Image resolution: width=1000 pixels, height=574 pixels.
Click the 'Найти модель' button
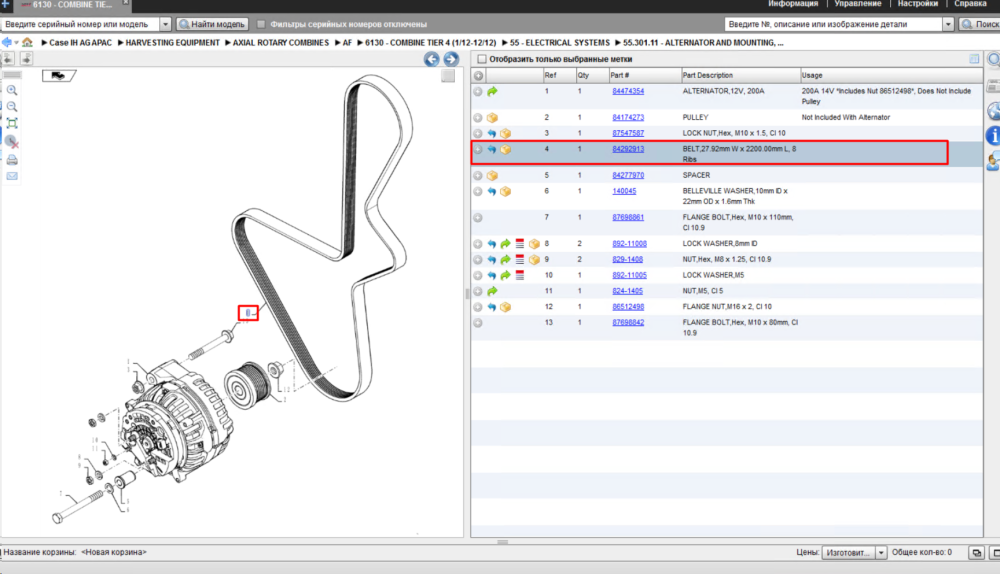(x=212, y=24)
